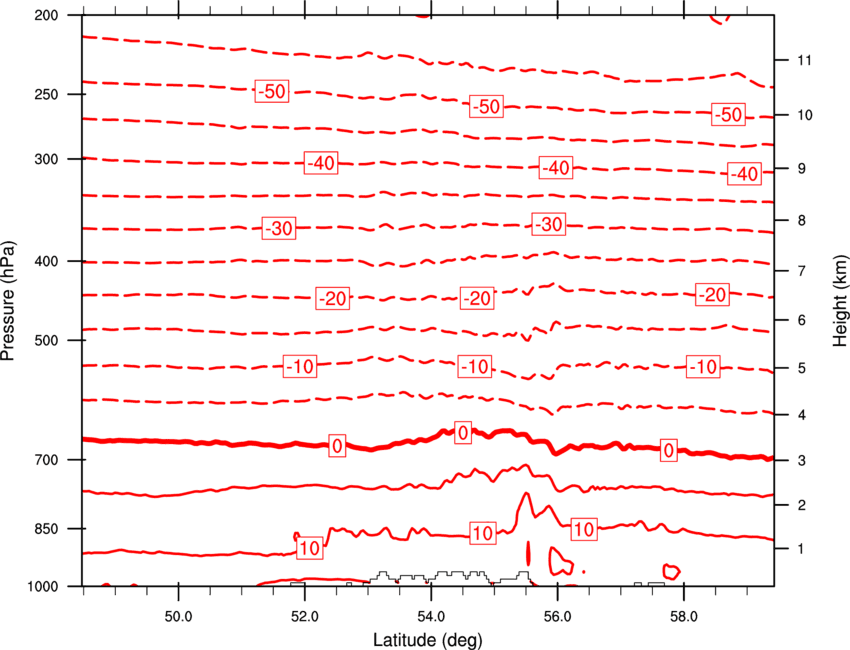Click the rightmost -20 contour label box
The width and height of the screenshot is (850, 650).
tap(712, 294)
